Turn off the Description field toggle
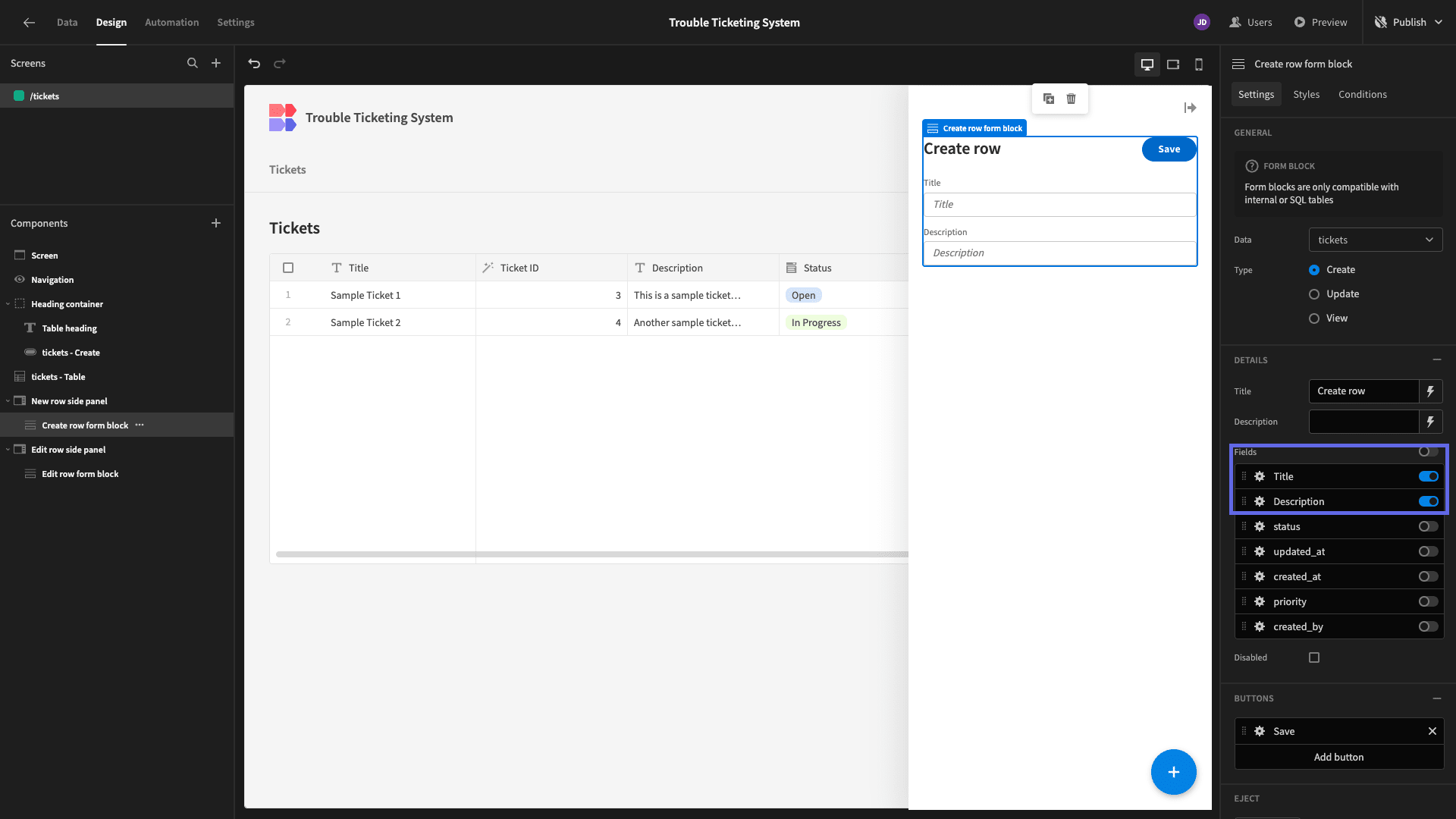1456x819 pixels. coord(1428,501)
